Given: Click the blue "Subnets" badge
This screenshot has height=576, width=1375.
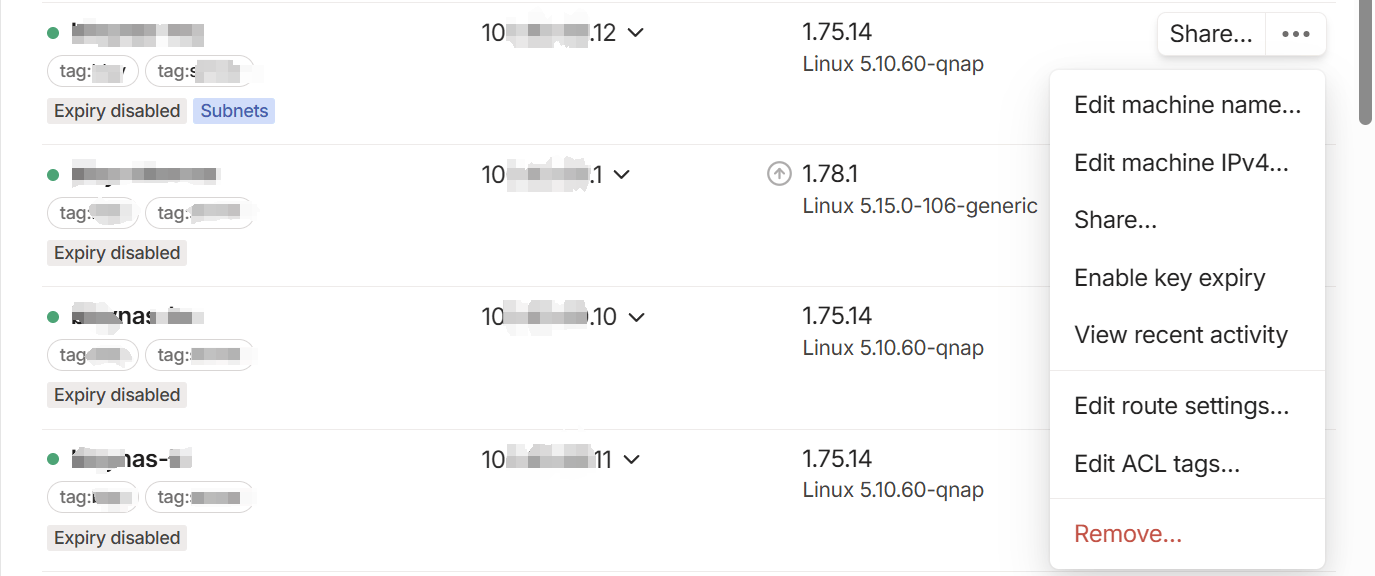Looking at the screenshot, I should point(234,111).
